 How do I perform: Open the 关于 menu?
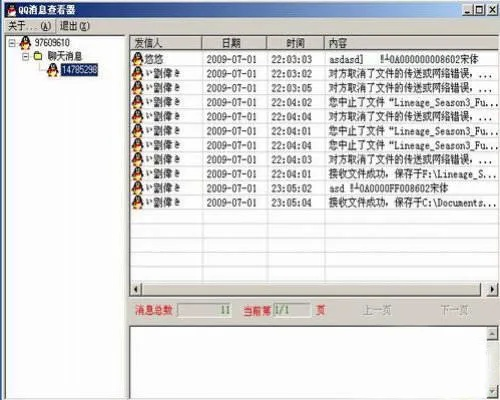click(29, 26)
